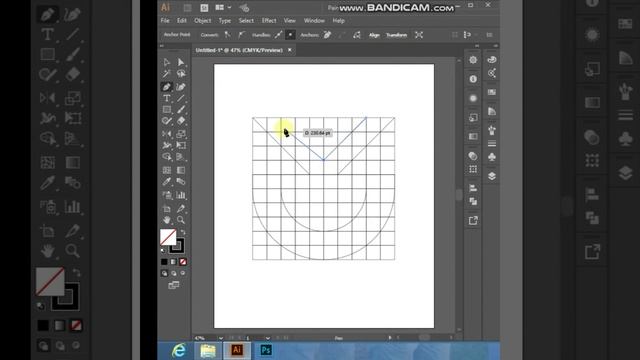Select the Eraser tool
Viewport: 640px width, 360px height.
click(181, 121)
